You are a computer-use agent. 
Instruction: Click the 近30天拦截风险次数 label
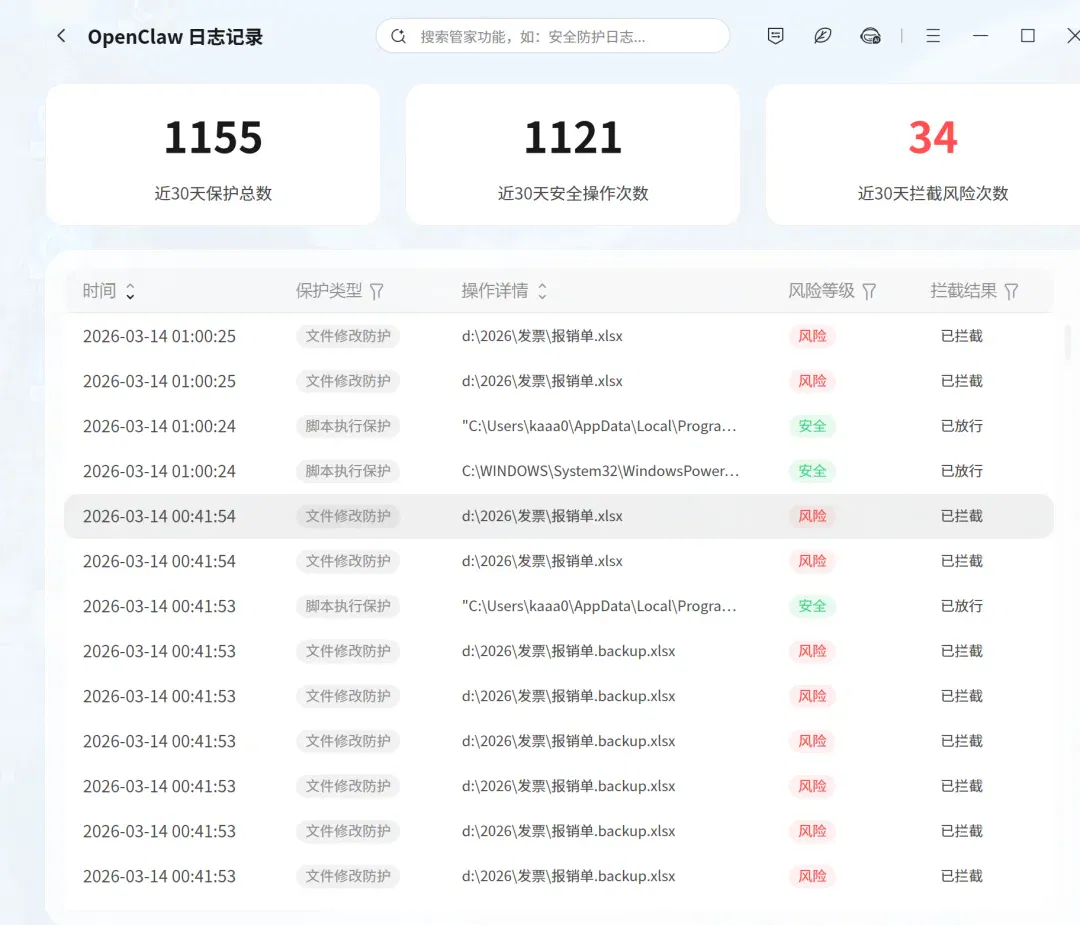(933, 194)
